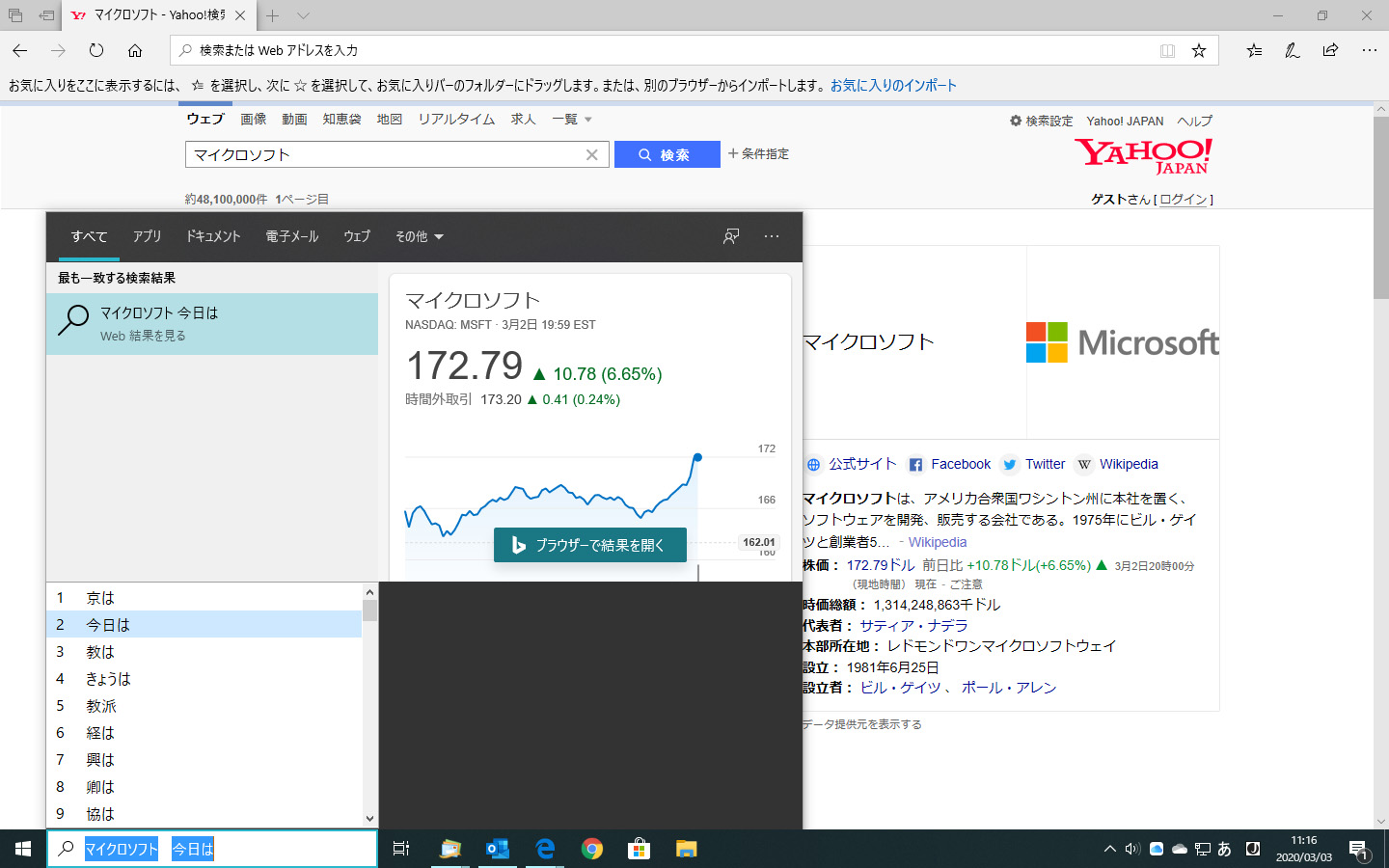Open the volume icon in system tray
This screenshot has height=868, width=1389.
pos(1132,849)
